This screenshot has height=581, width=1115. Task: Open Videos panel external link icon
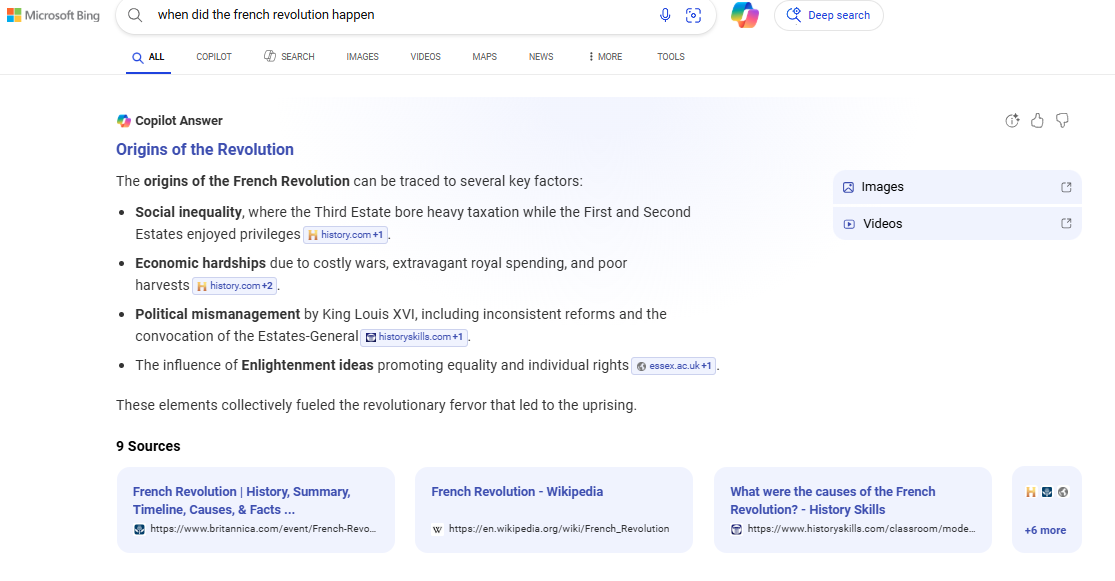1066,224
